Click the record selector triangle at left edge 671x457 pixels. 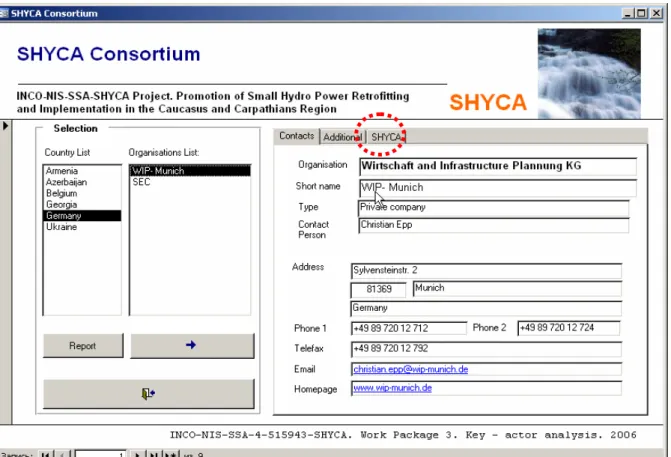pos(5,126)
